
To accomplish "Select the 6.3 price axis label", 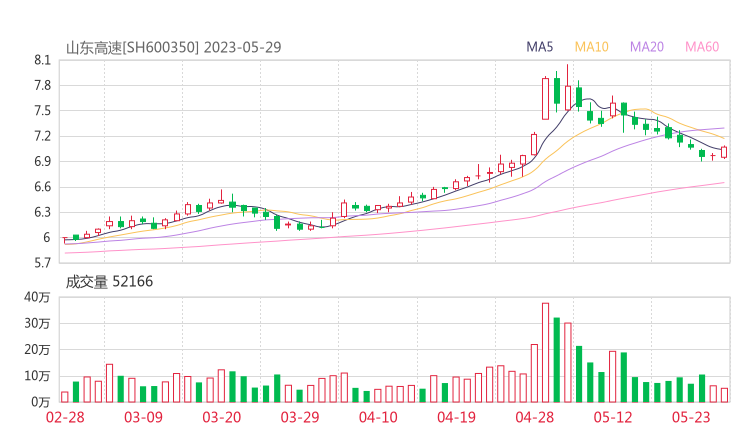I will [42, 212].
